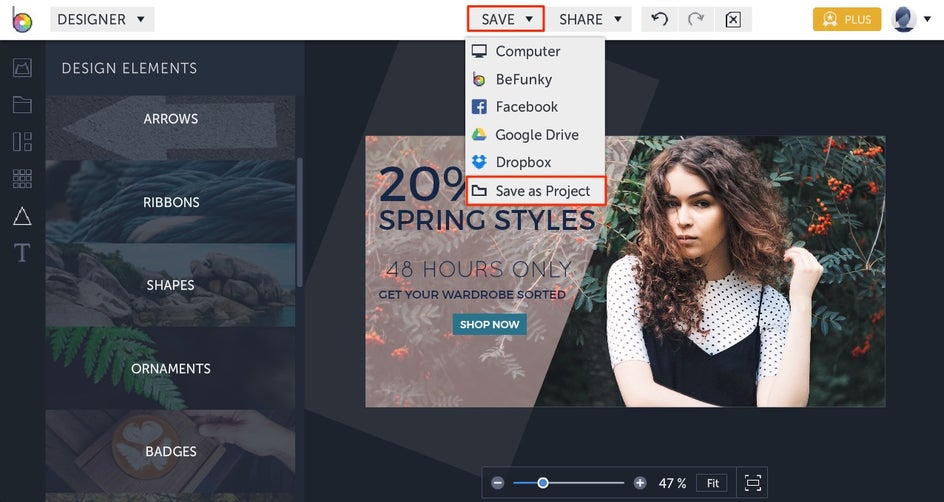Open the DESIGNER mode dropdown
This screenshot has height=502, width=944.
point(102,19)
